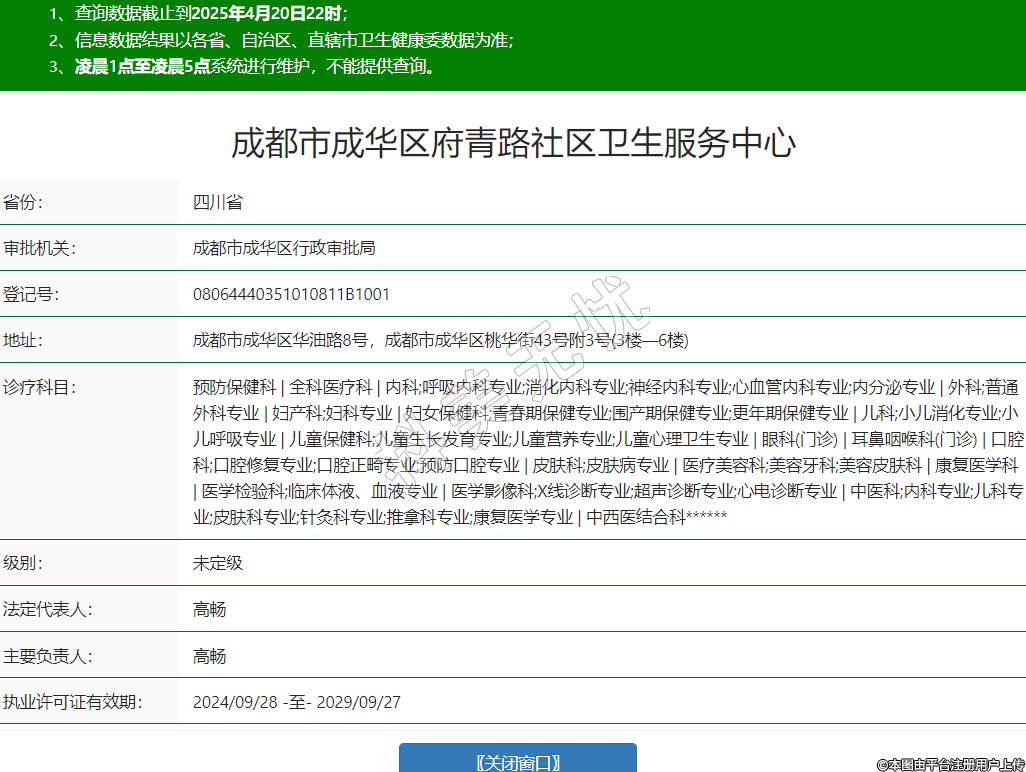The image size is (1026, 772).
Task: Select the approval authority value 成都市成华区行政审批局
Action: 284,248
